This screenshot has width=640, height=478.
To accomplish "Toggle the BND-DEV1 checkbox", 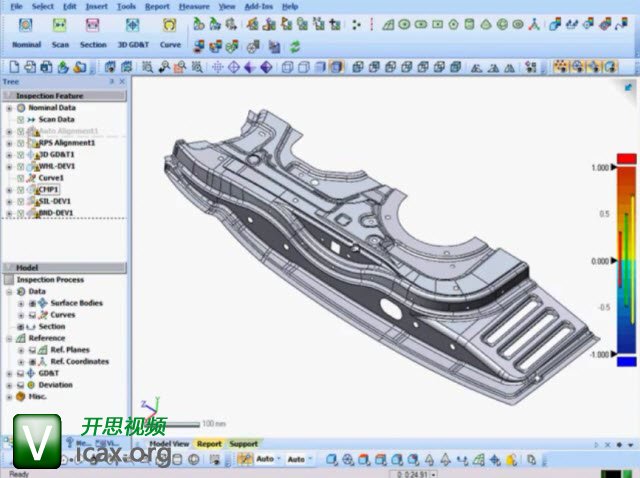I will coord(20,213).
